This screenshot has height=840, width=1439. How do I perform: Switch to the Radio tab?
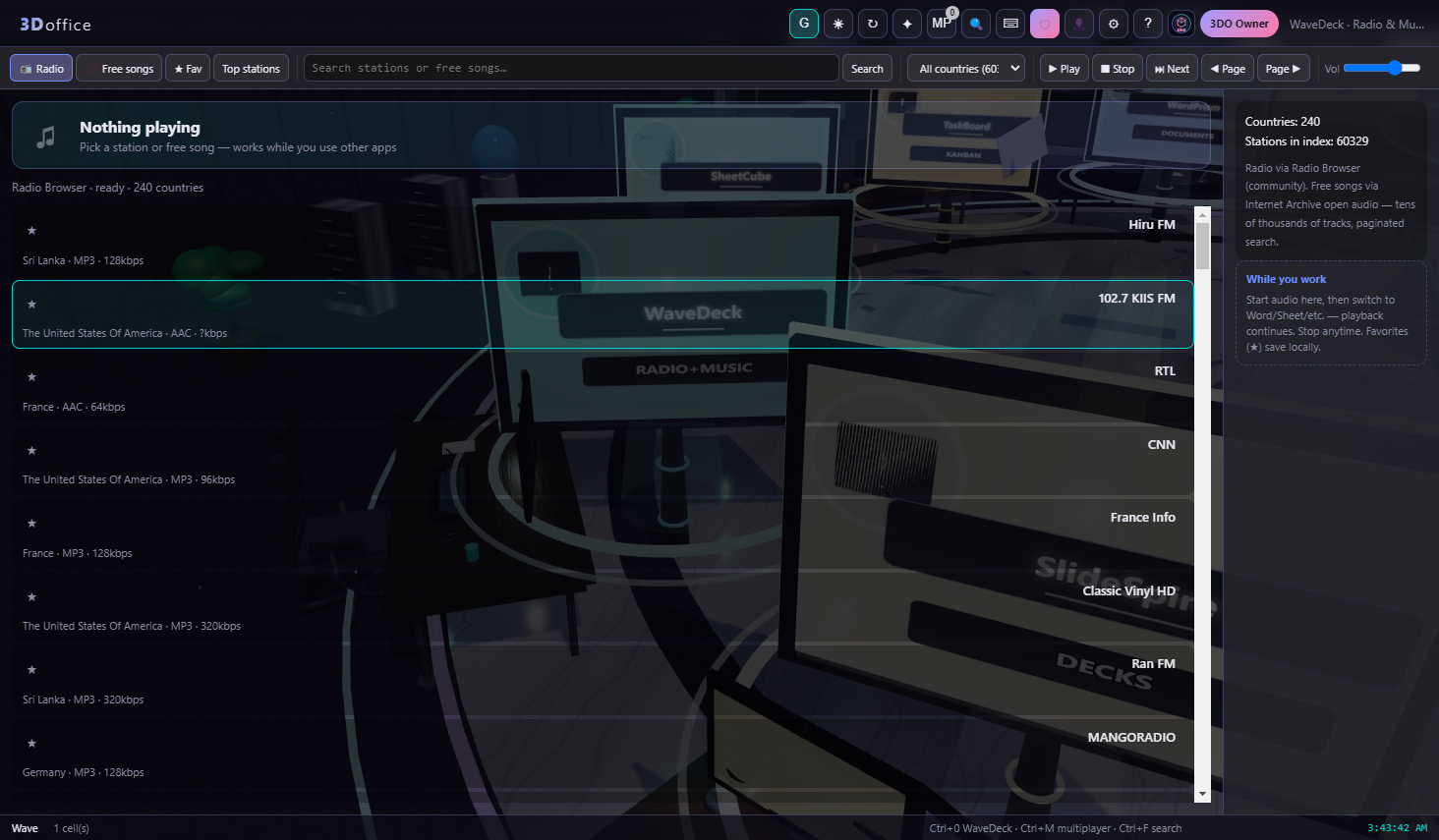click(41, 68)
